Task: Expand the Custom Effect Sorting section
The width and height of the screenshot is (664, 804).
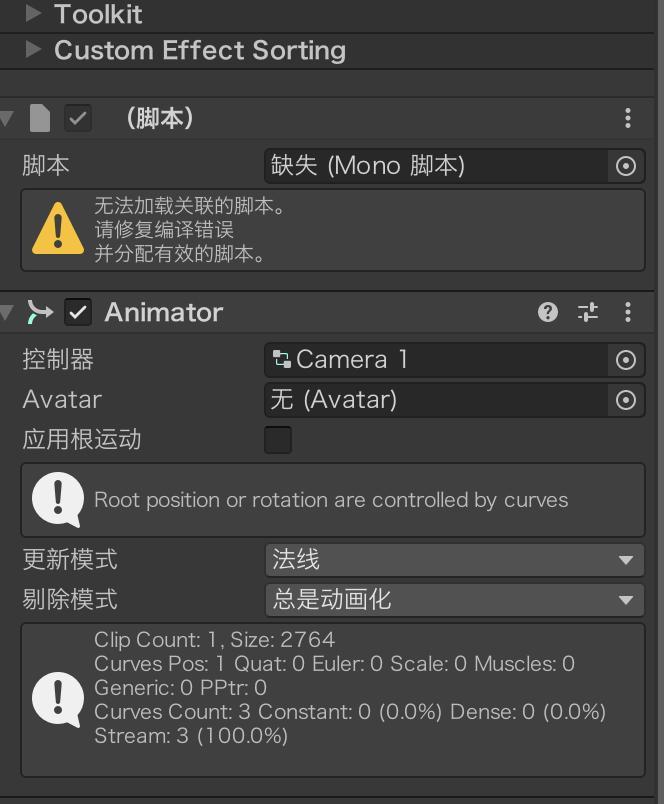Action: tap(33, 50)
